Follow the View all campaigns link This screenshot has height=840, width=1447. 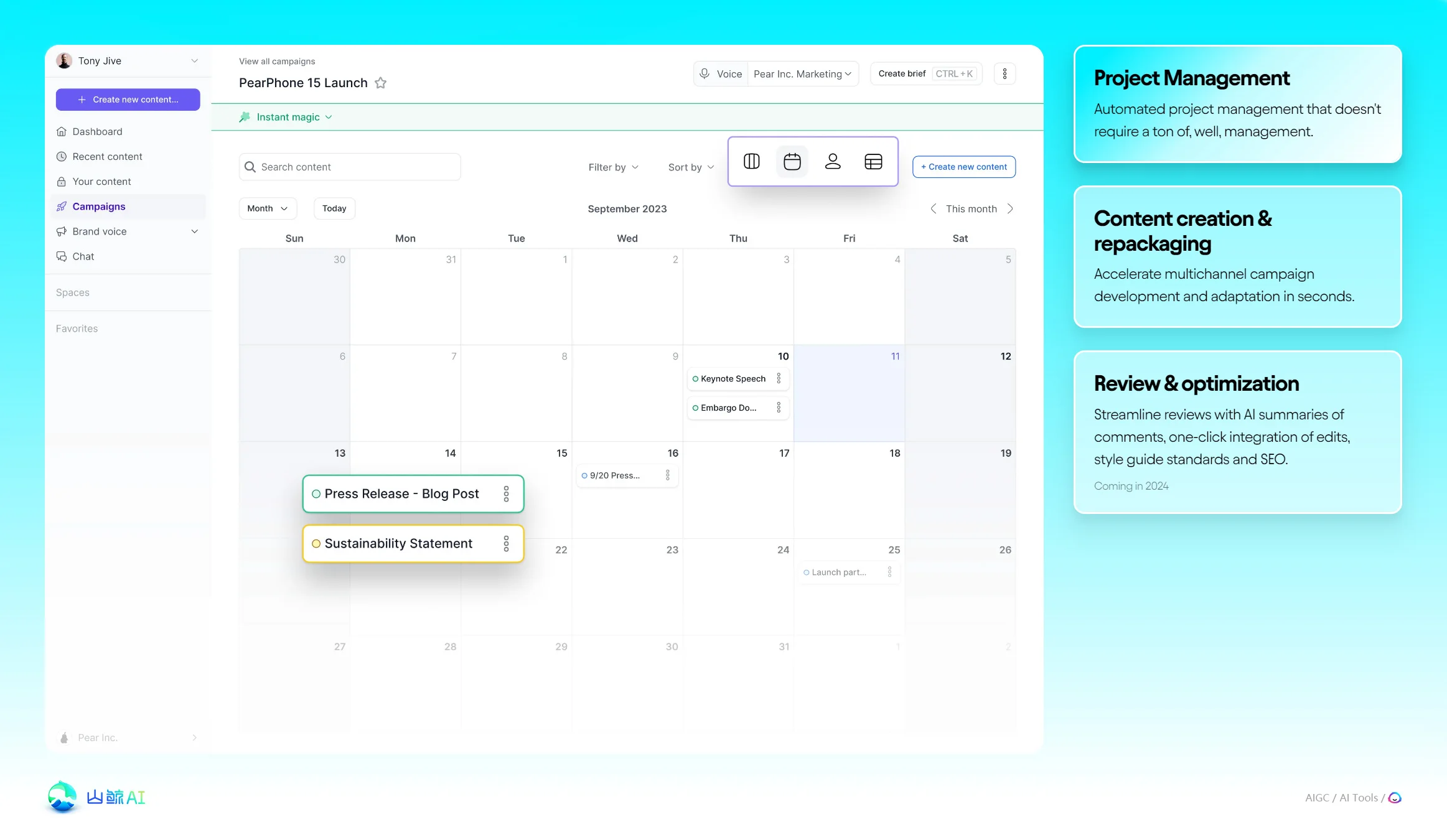[x=277, y=62]
